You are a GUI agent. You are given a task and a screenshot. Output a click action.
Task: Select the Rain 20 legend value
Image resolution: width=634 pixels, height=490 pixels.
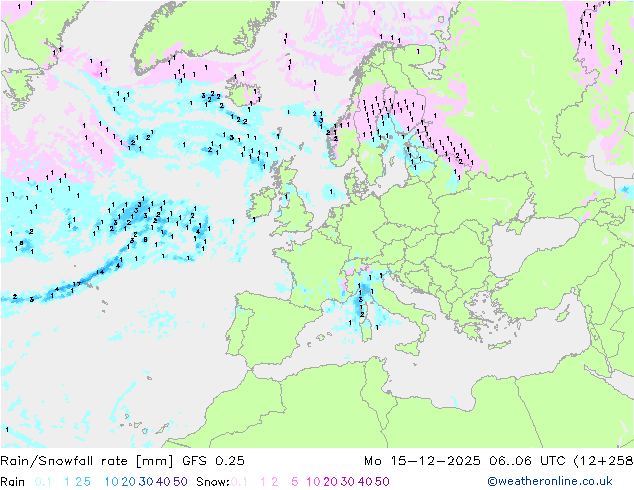(x=129, y=482)
